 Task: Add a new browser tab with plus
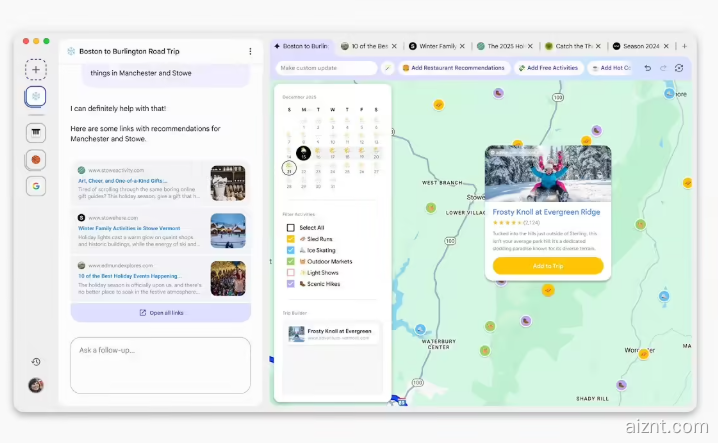[684, 46]
